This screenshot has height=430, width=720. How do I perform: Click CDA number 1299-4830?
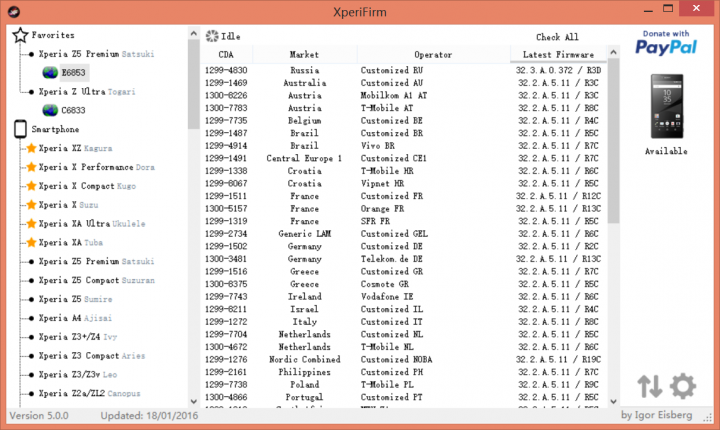(x=226, y=70)
